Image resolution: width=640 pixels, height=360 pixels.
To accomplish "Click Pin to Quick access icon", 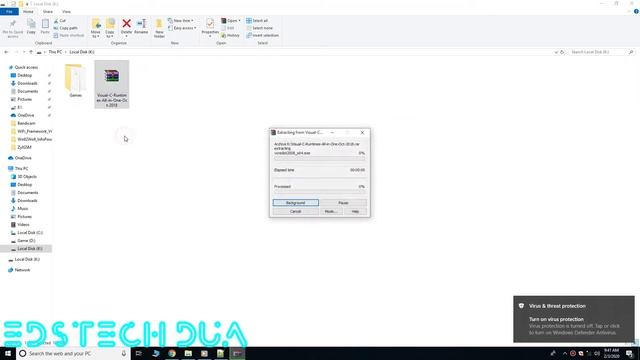I will pyautogui.click(x=13, y=28).
